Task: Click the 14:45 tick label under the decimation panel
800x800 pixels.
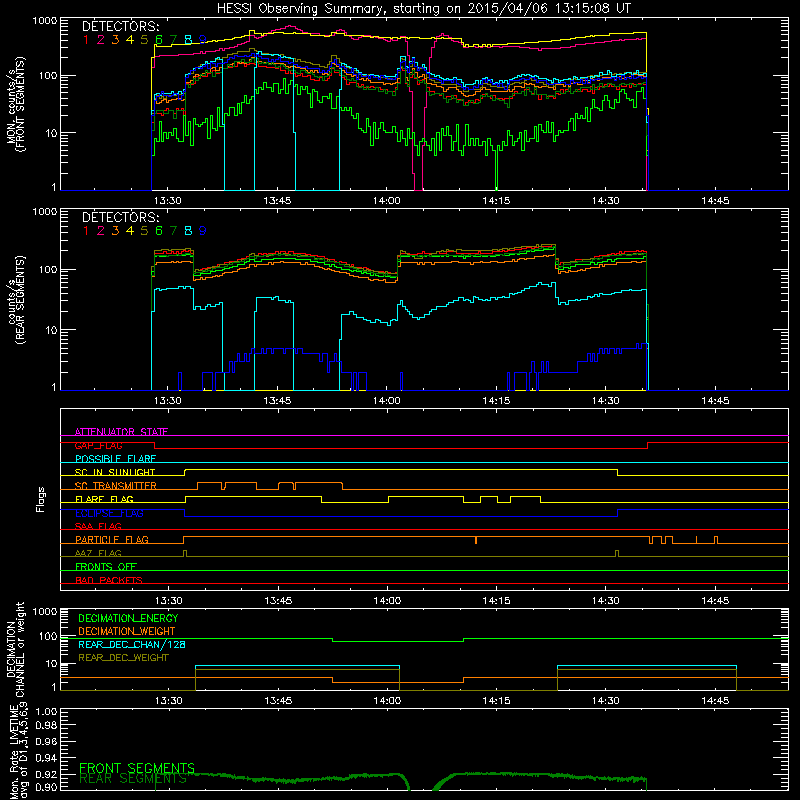Action: click(715, 701)
